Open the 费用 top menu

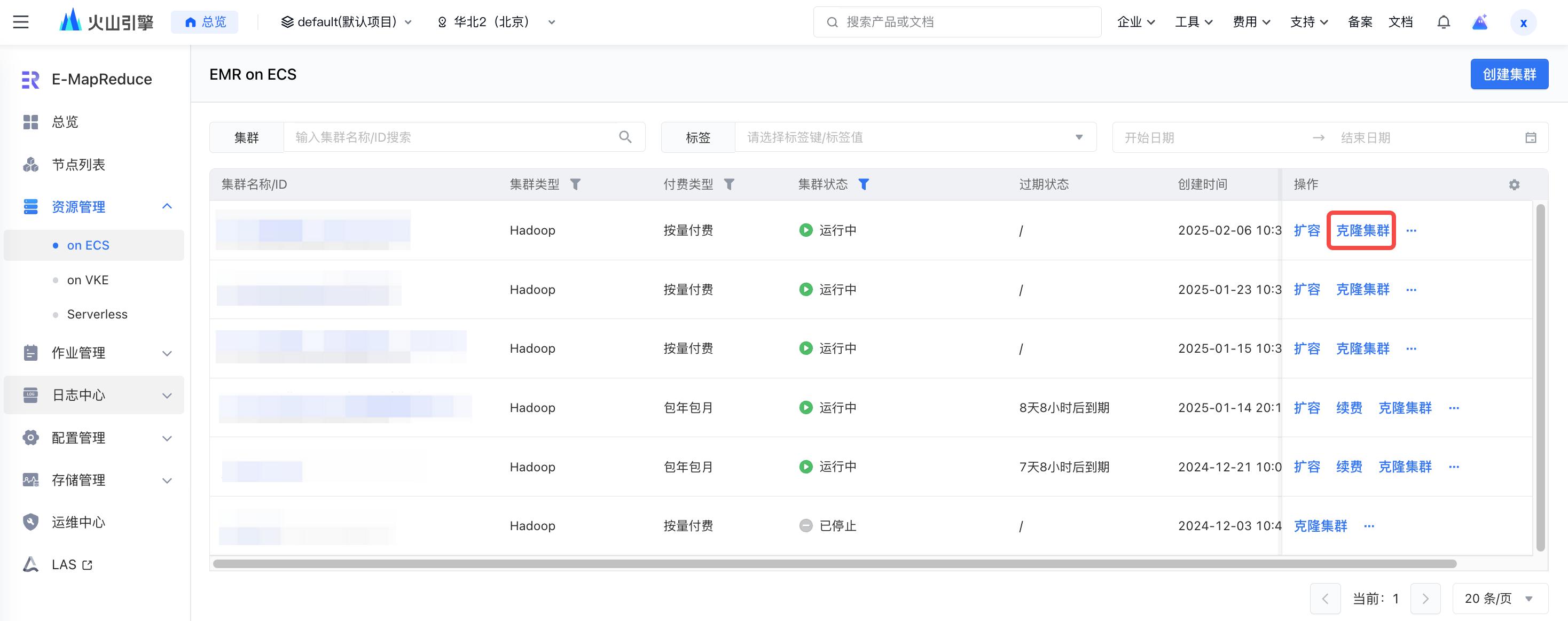1251,22
